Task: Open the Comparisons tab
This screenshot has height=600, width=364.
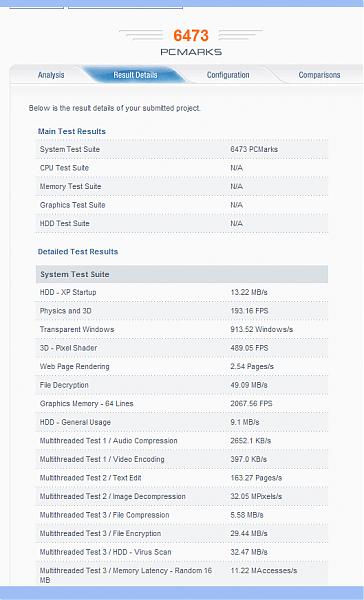Action: coord(319,75)
